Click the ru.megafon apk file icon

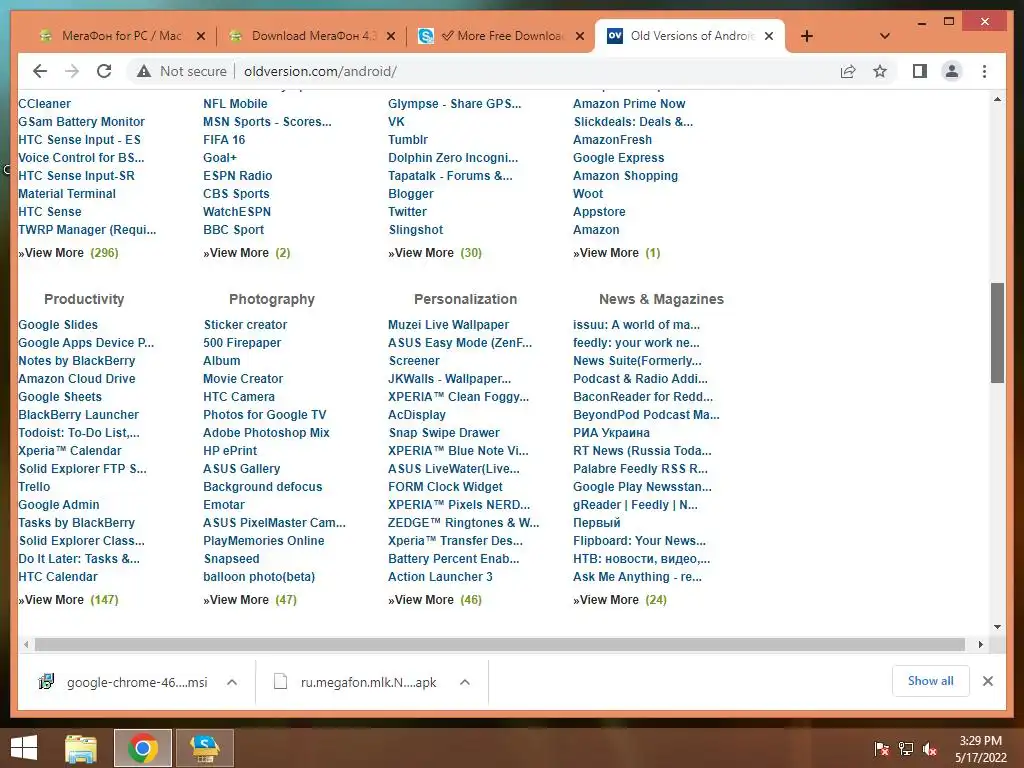pos(280,681)
